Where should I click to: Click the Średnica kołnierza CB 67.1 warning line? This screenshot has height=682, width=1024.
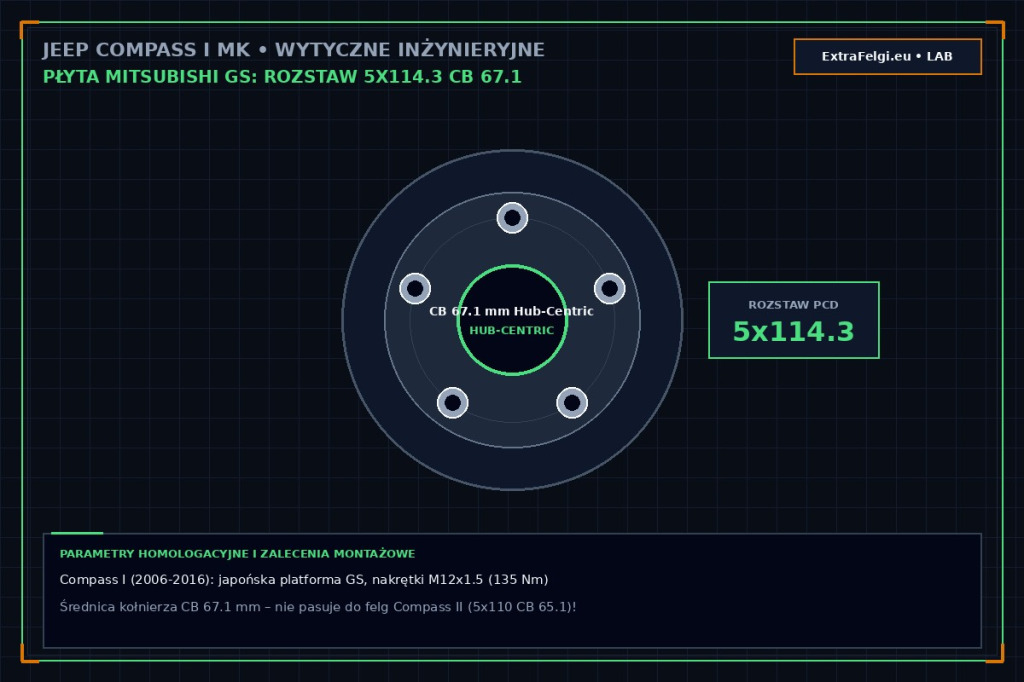click(317, 607)
